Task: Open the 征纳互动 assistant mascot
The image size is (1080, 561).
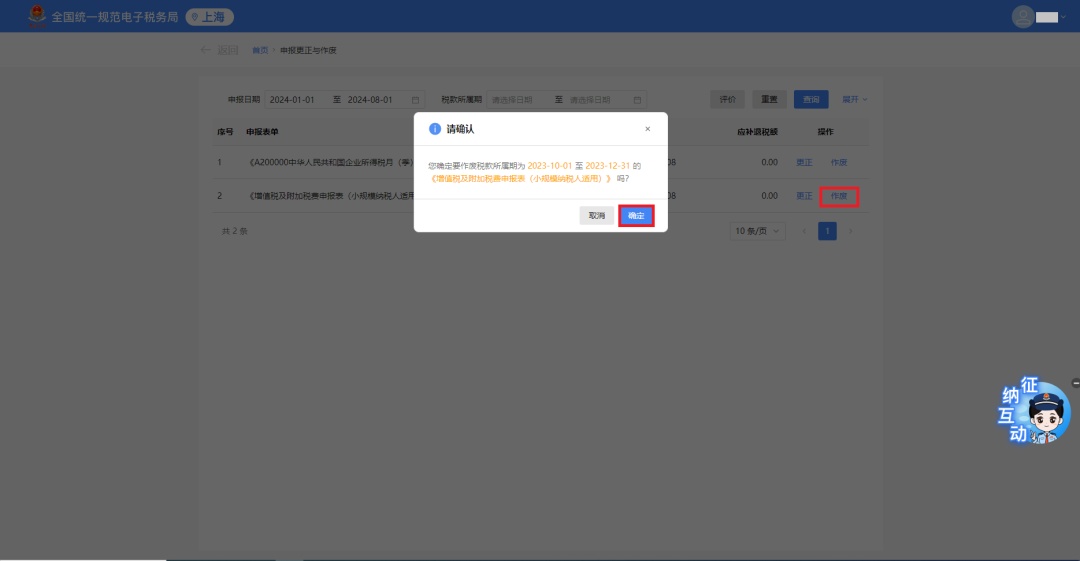Action: (x=1033, y=411)
